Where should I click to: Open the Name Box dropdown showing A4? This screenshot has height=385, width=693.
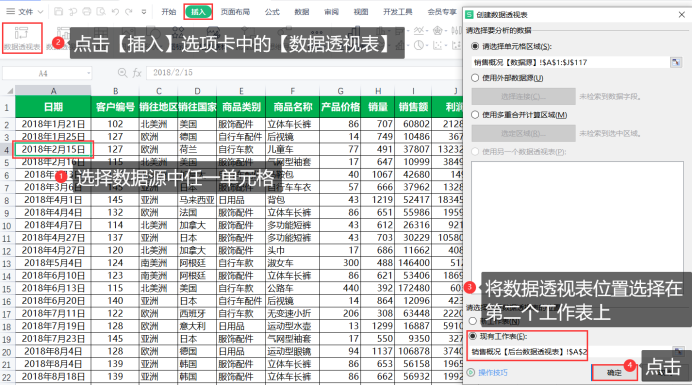tap(89, 73)
